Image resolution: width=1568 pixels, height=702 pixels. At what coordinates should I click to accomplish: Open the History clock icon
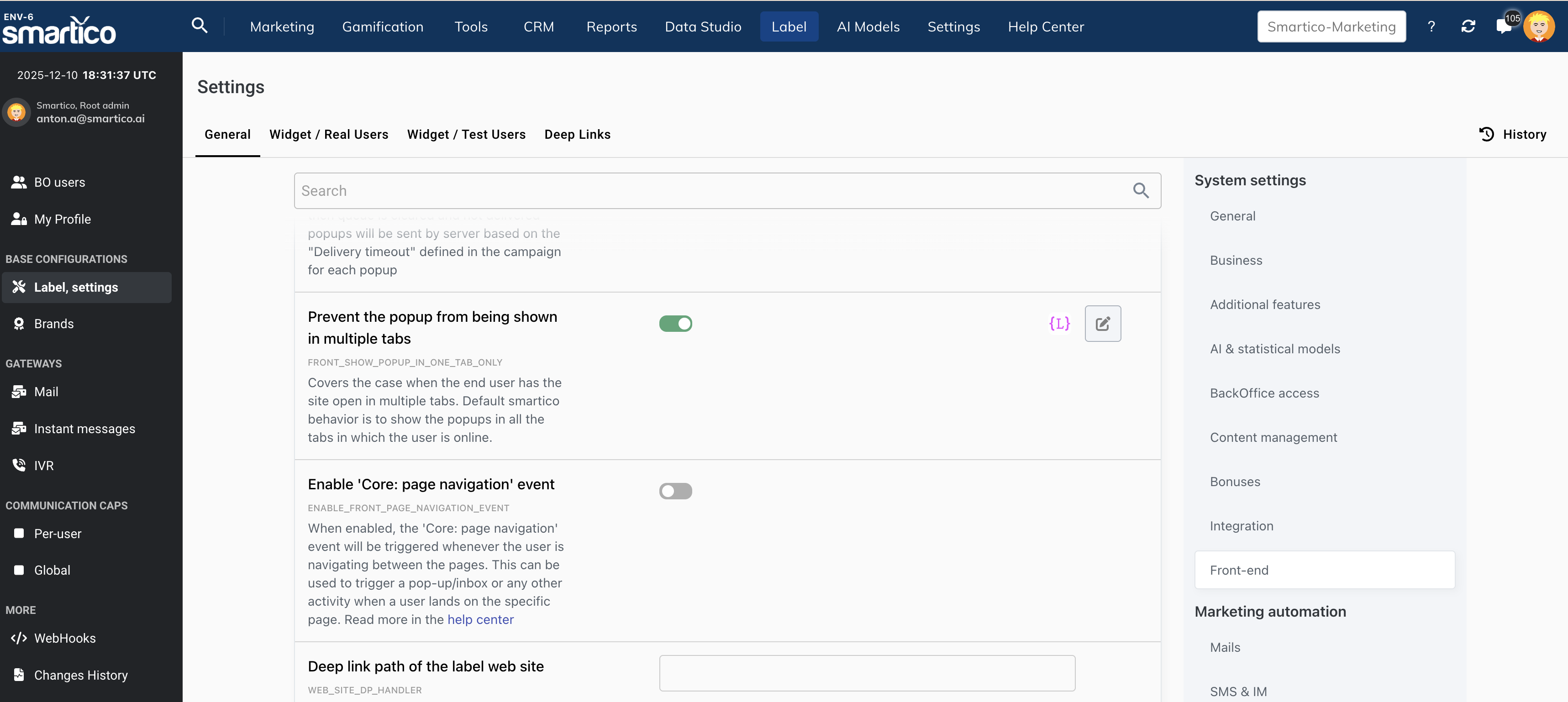point(1486,134)
